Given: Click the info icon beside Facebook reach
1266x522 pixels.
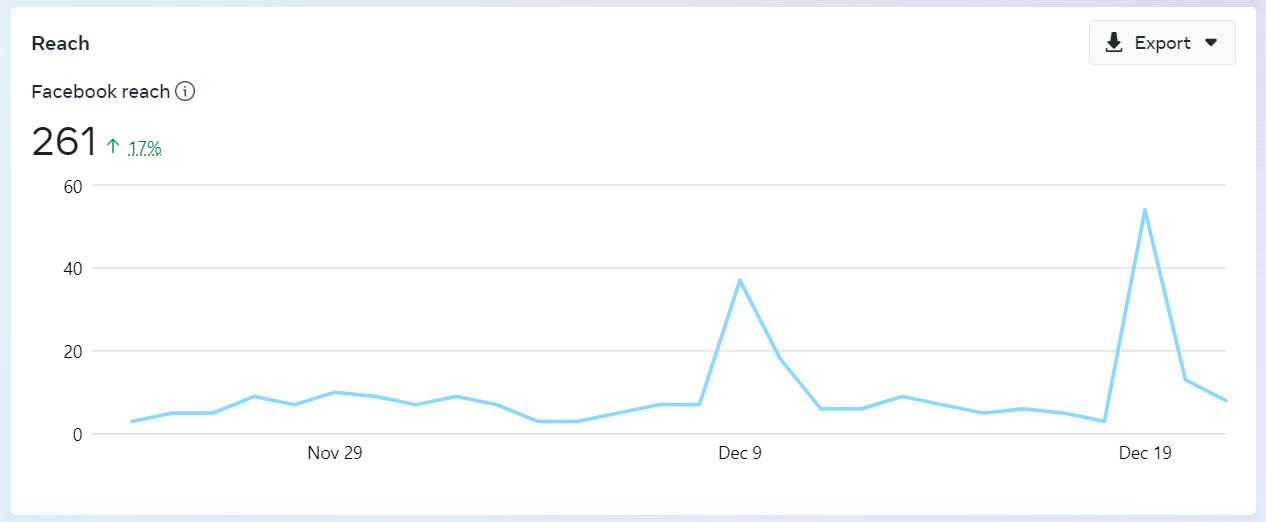Looking at the screenshot, I should click(x=185, y=92).
